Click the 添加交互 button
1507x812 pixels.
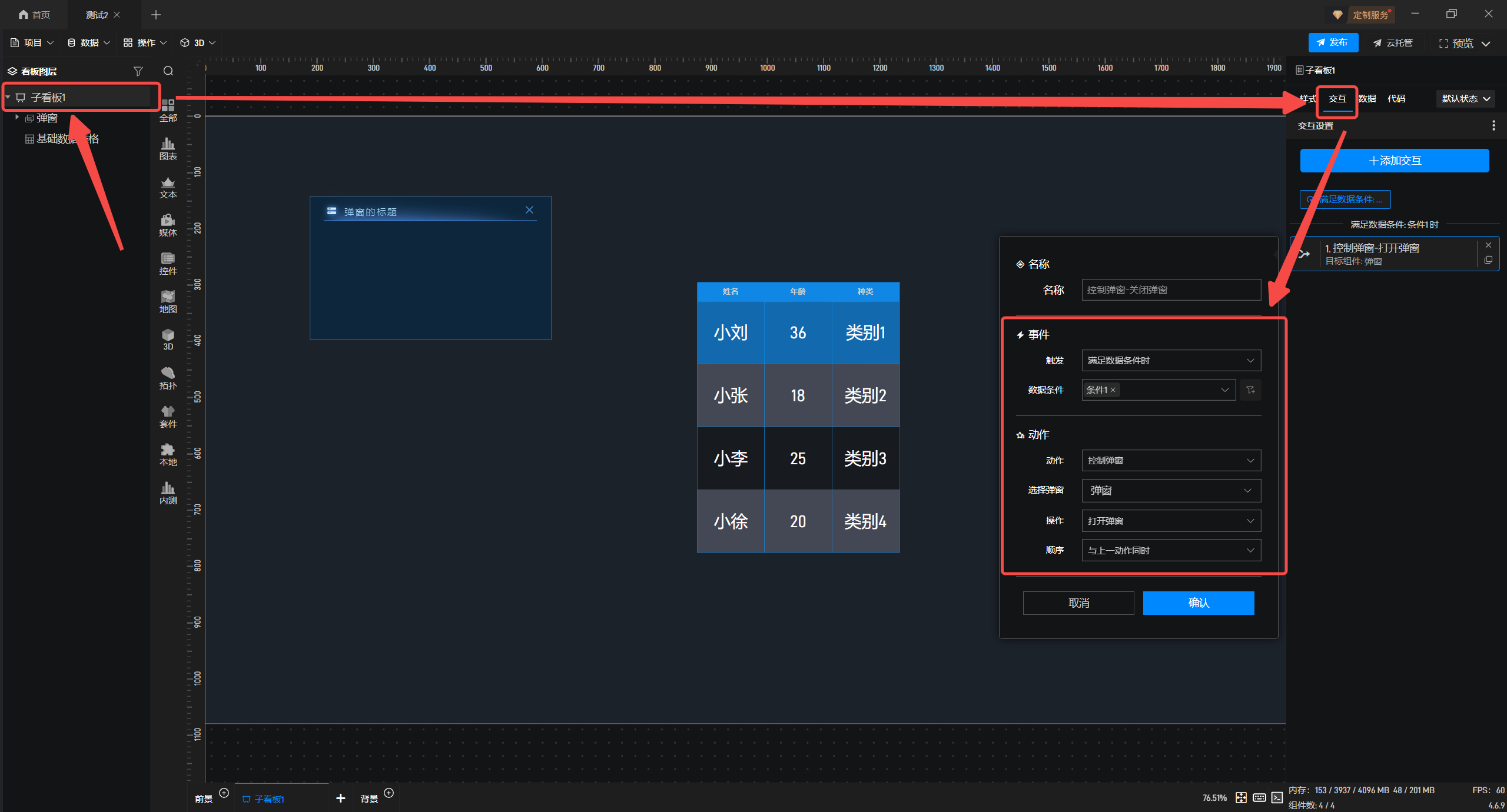[x=1394, y=161]
